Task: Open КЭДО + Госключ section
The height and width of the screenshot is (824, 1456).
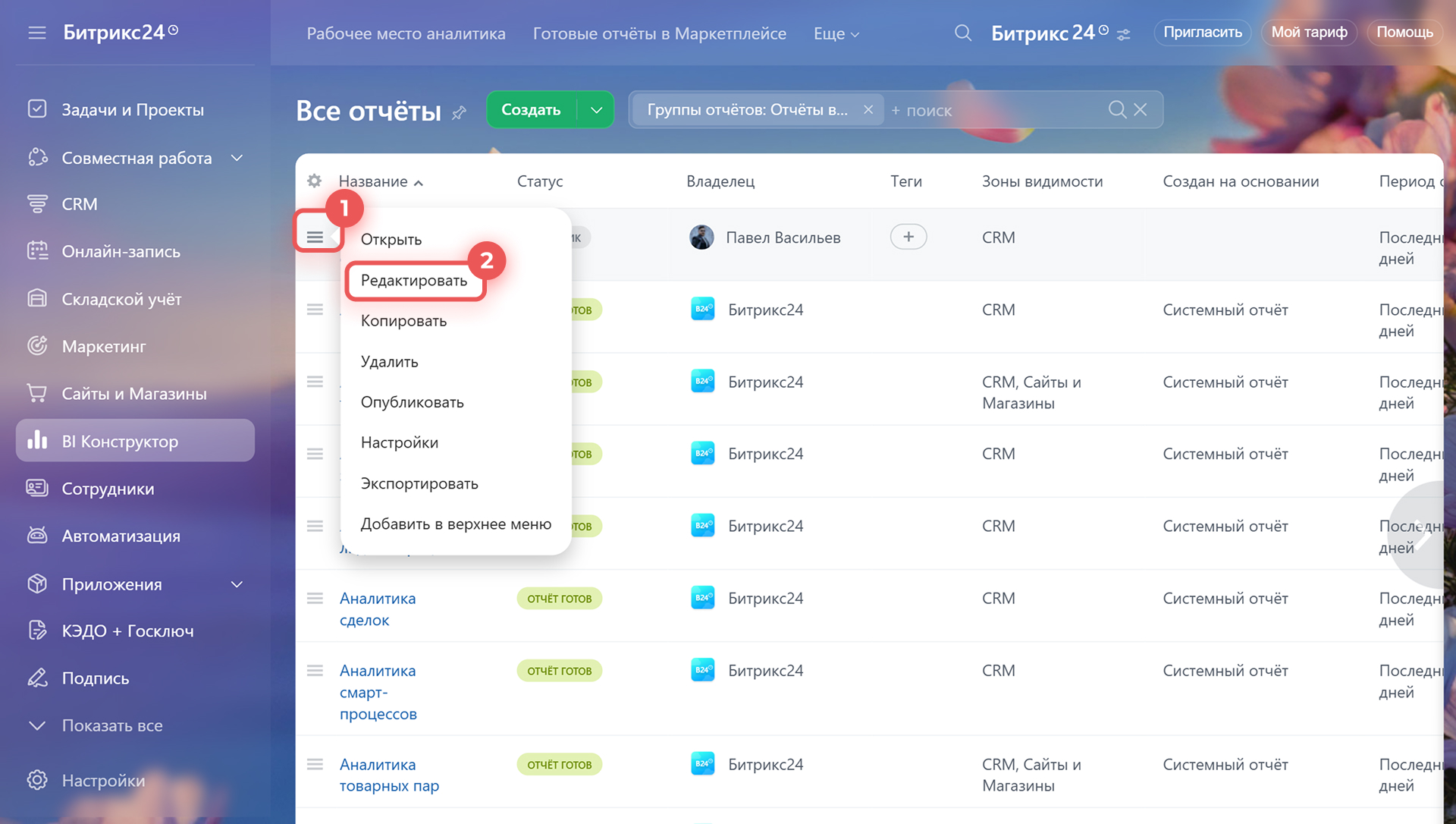Action: click(x=127, y=631)
